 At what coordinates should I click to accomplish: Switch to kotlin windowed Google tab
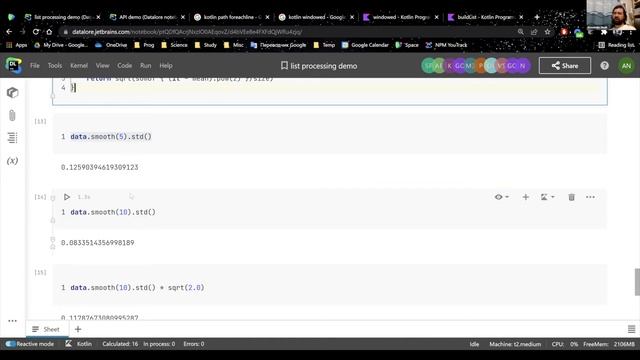point(316,17)
